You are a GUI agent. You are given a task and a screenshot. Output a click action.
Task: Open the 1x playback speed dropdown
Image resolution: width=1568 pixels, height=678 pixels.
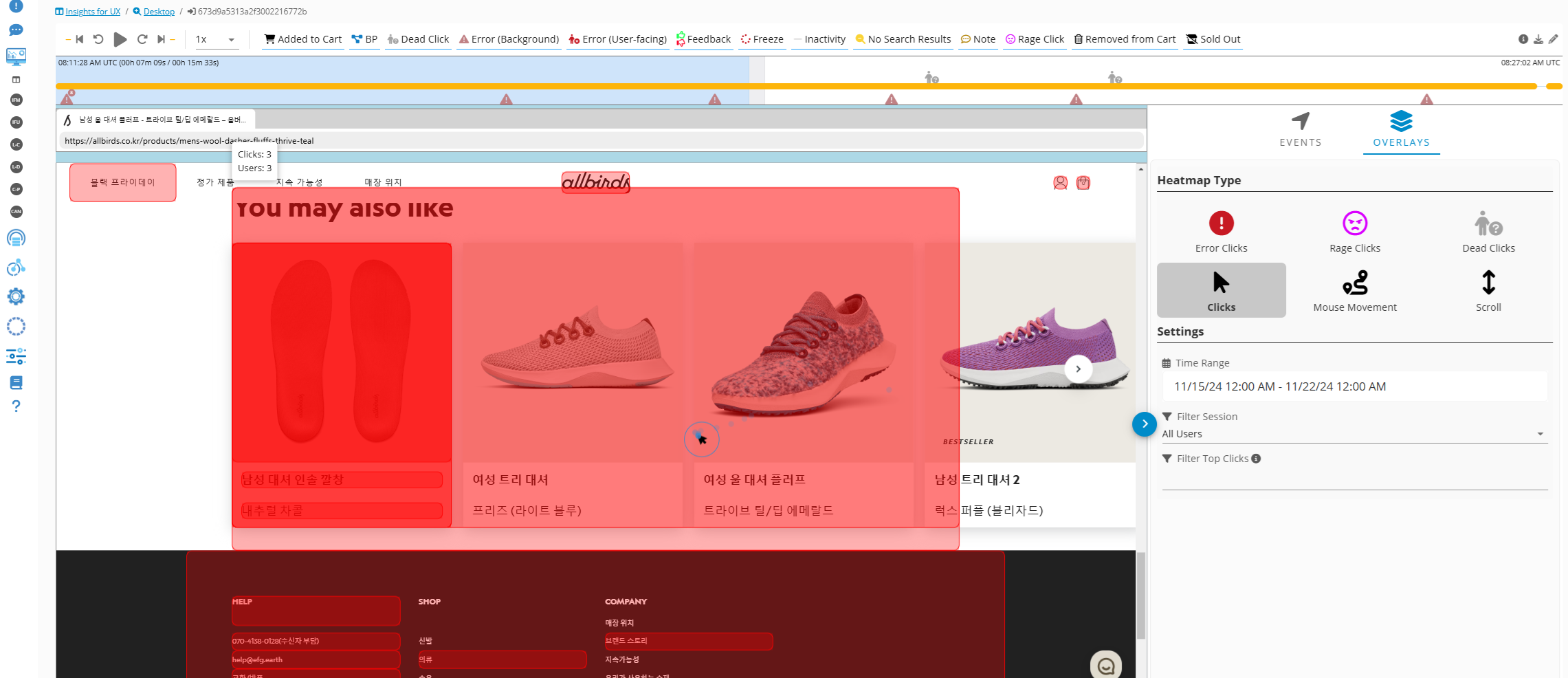(x=215, y=39)
